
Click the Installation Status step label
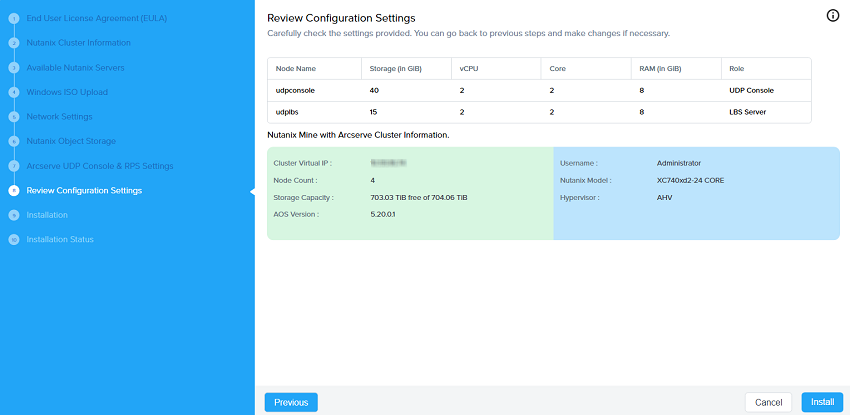point(60,239)
